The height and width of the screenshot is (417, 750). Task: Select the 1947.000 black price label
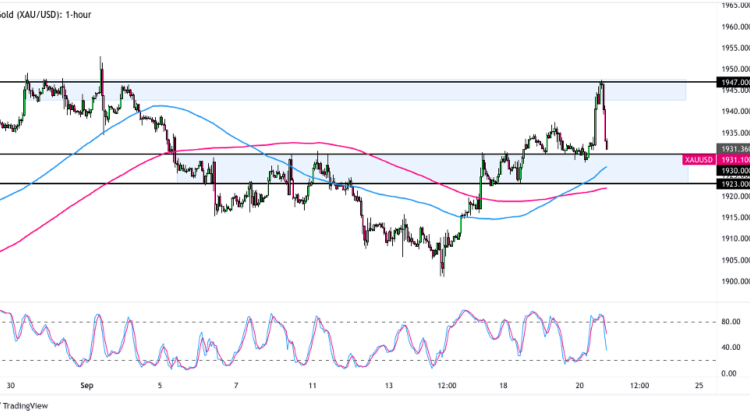pyautogui.click(x=733, y=83)
